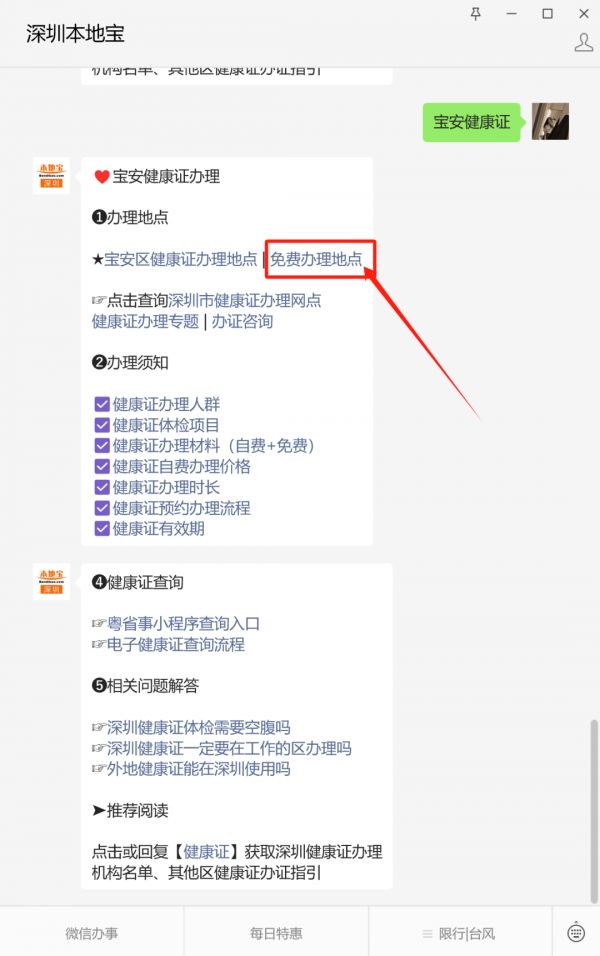The width and height of the screenshot is (600, 956).
Task: Open the account profile icon
Action: tap(584, 42)
